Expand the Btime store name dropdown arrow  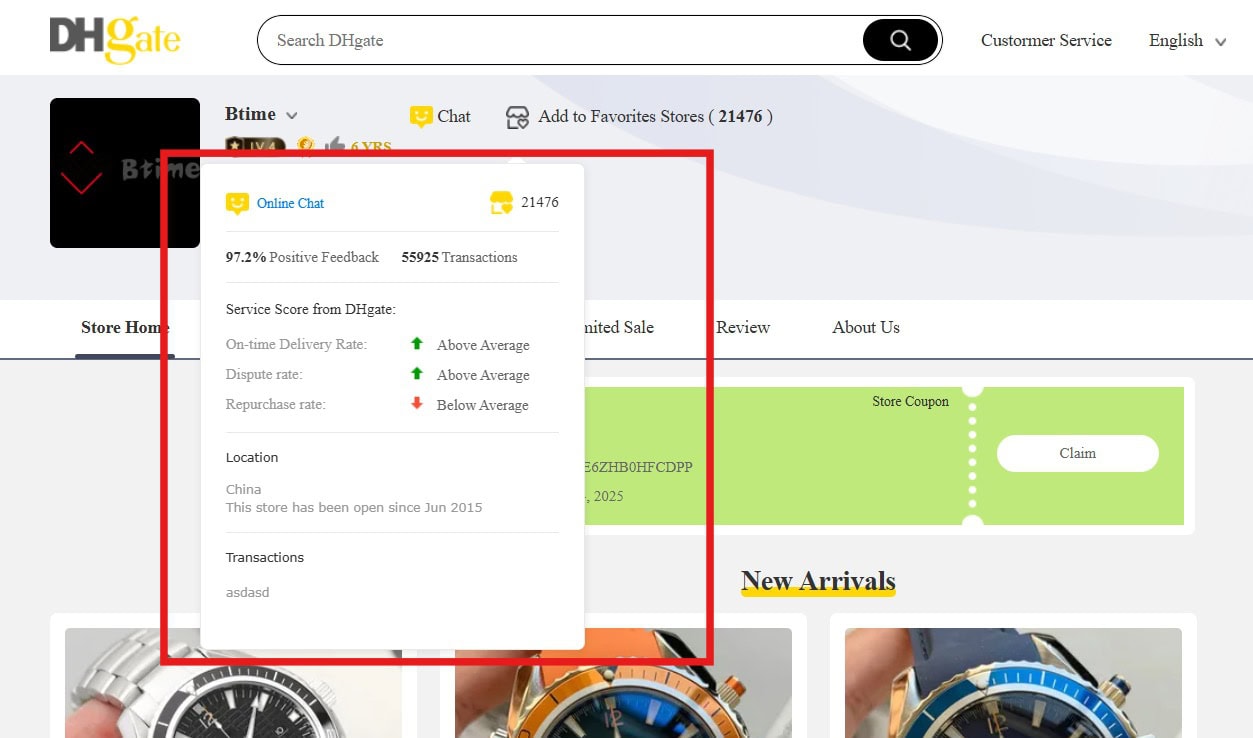click(x=292, y=116)
